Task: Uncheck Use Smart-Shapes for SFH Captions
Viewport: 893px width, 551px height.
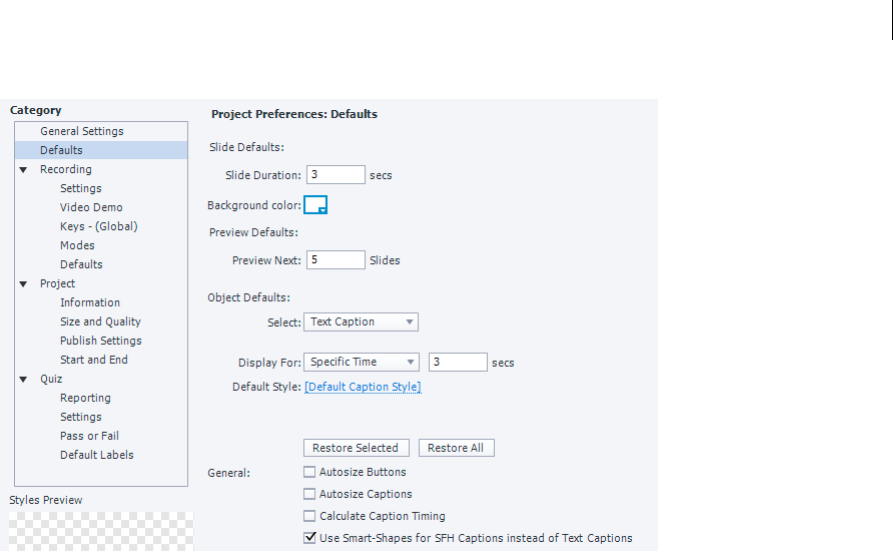Action: click(x=310, y=538)
